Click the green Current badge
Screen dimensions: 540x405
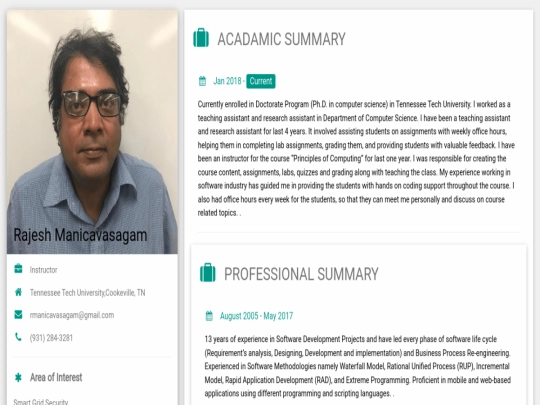[261, 81]
